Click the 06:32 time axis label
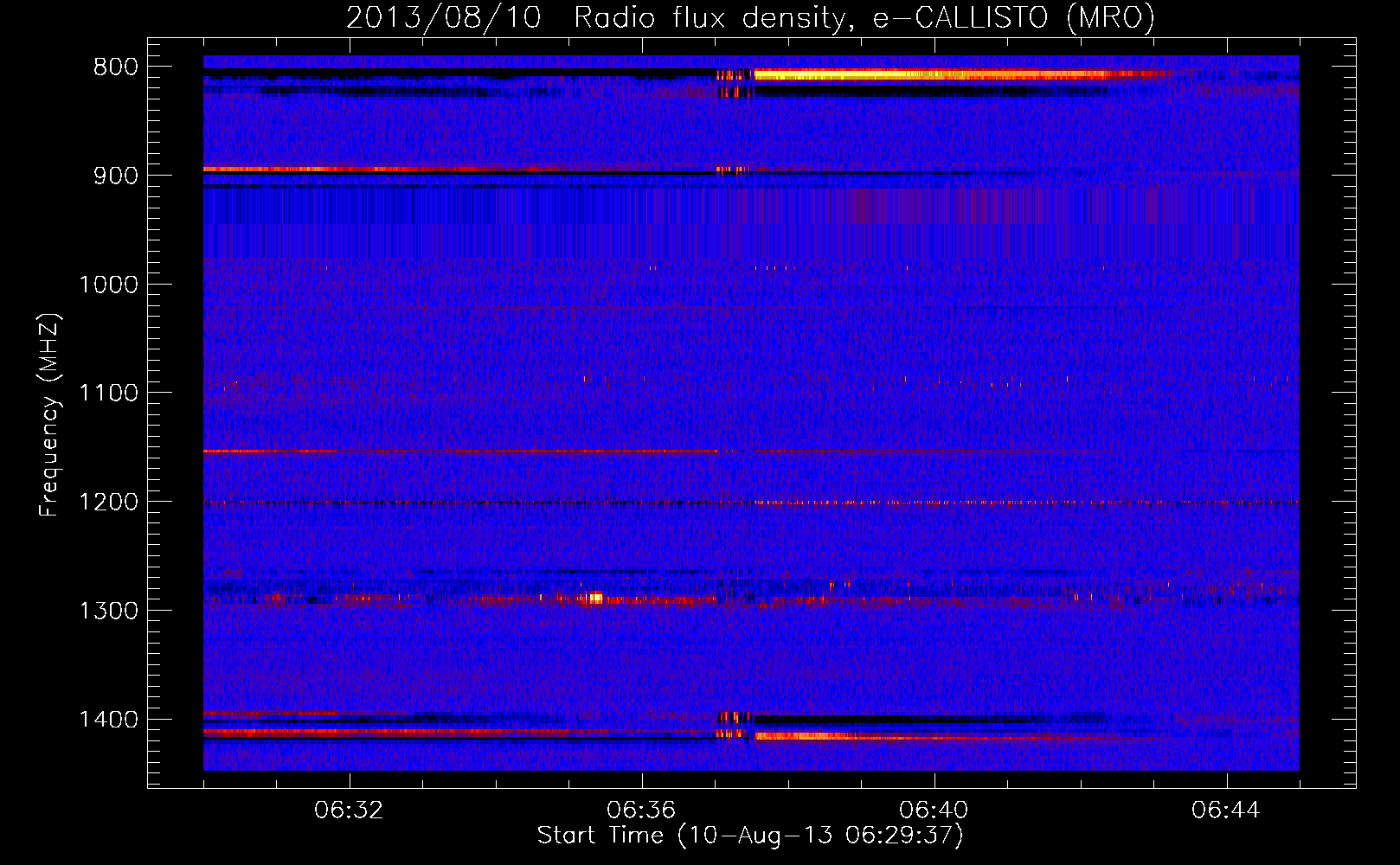 click(x=350, y=811)
